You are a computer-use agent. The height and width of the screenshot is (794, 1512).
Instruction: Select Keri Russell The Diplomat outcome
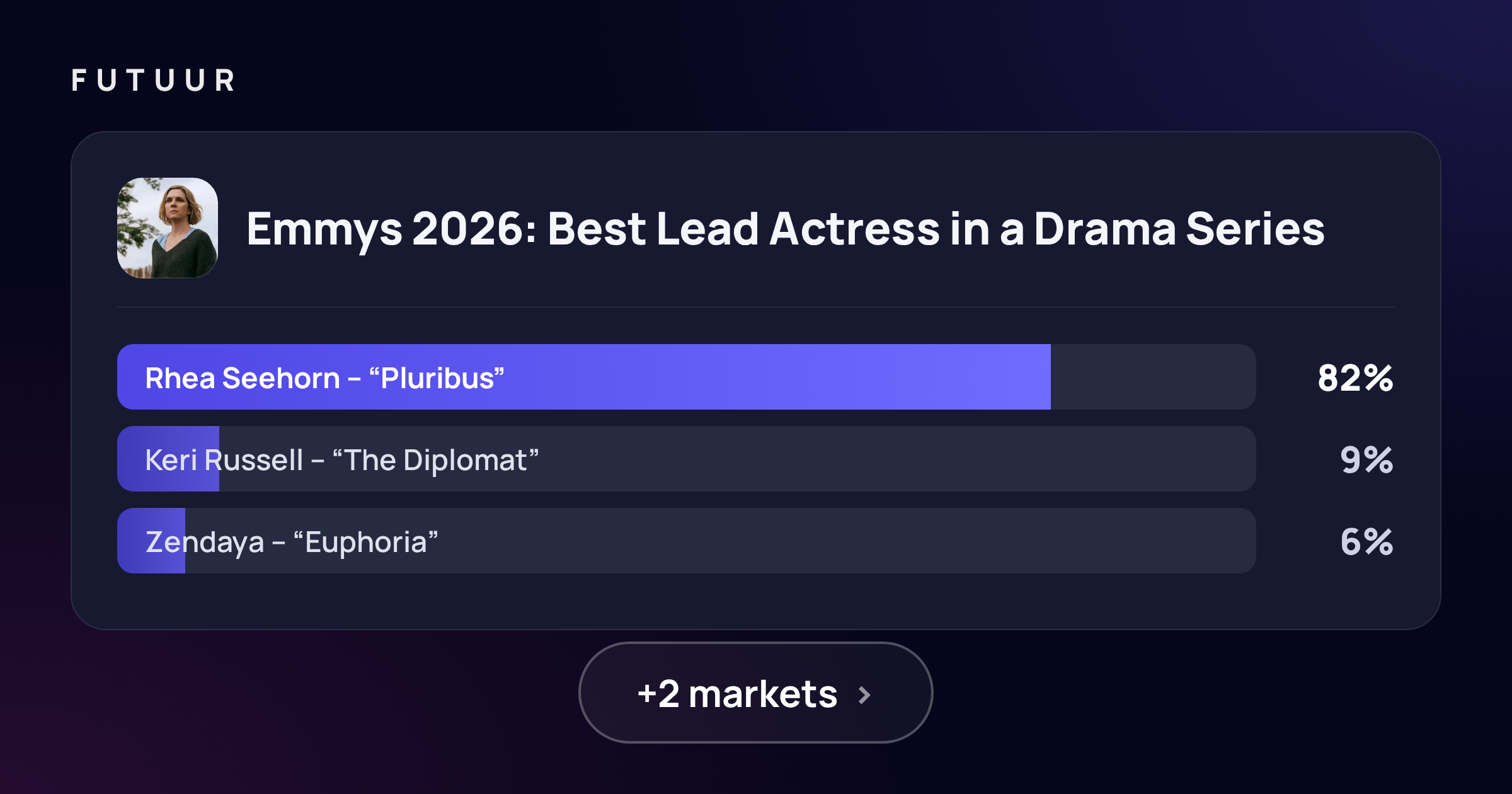(x=687, y=459)
